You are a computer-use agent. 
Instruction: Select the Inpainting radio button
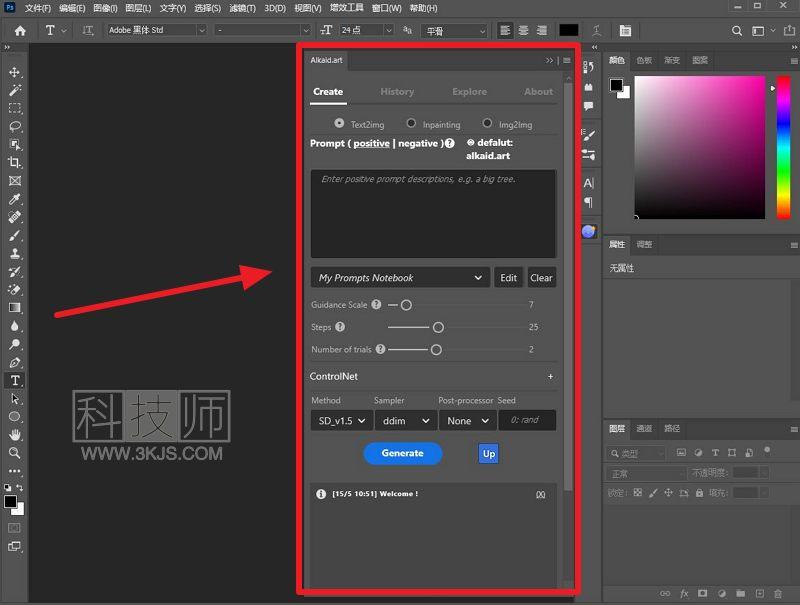tap(411, 123)
